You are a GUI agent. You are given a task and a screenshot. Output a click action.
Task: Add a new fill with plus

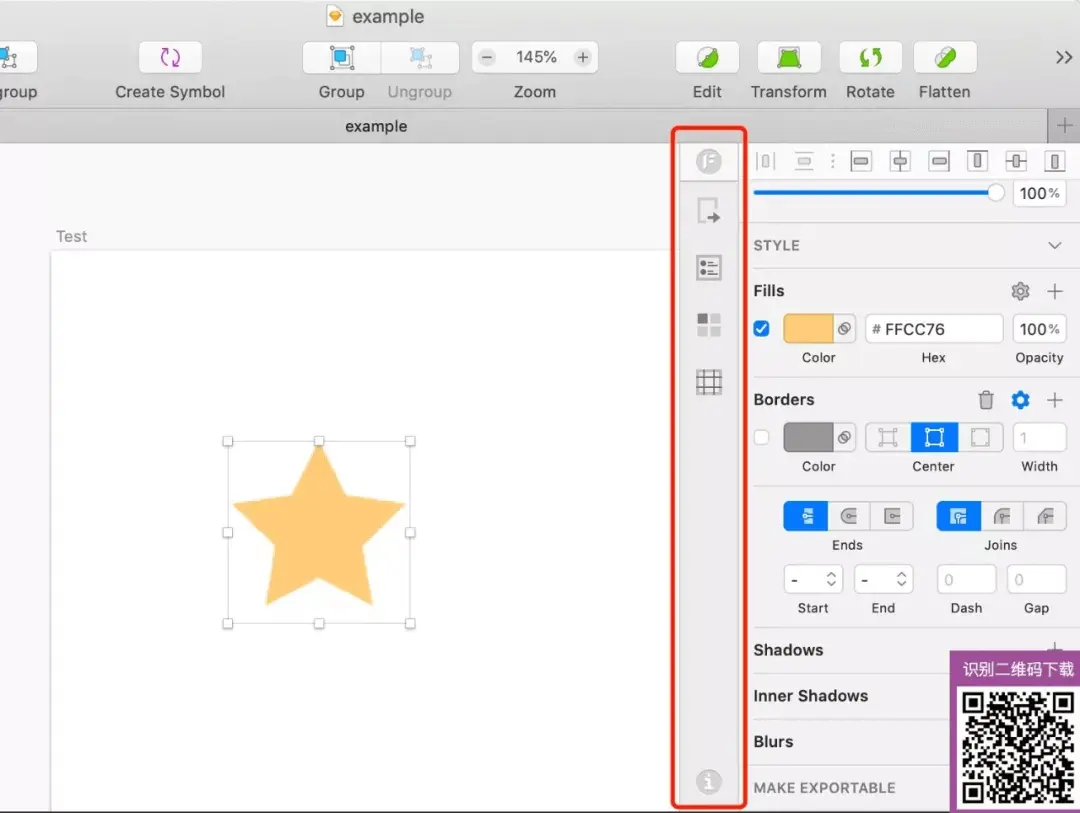coord(1055,291)
